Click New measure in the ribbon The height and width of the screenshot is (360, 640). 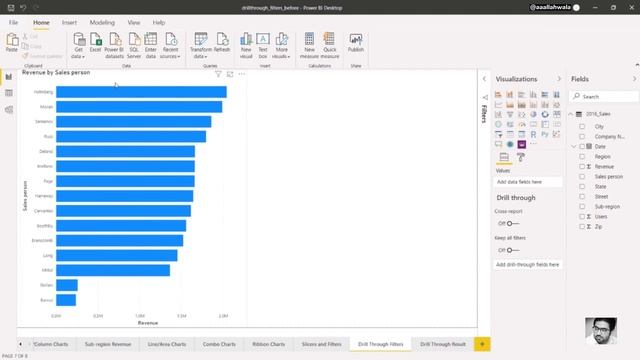[x=309, y=46]
